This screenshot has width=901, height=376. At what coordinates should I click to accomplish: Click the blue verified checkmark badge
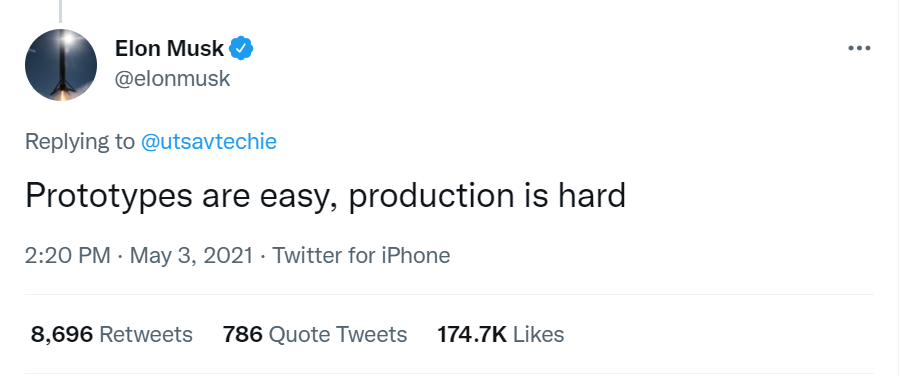[x=241, y=48]
